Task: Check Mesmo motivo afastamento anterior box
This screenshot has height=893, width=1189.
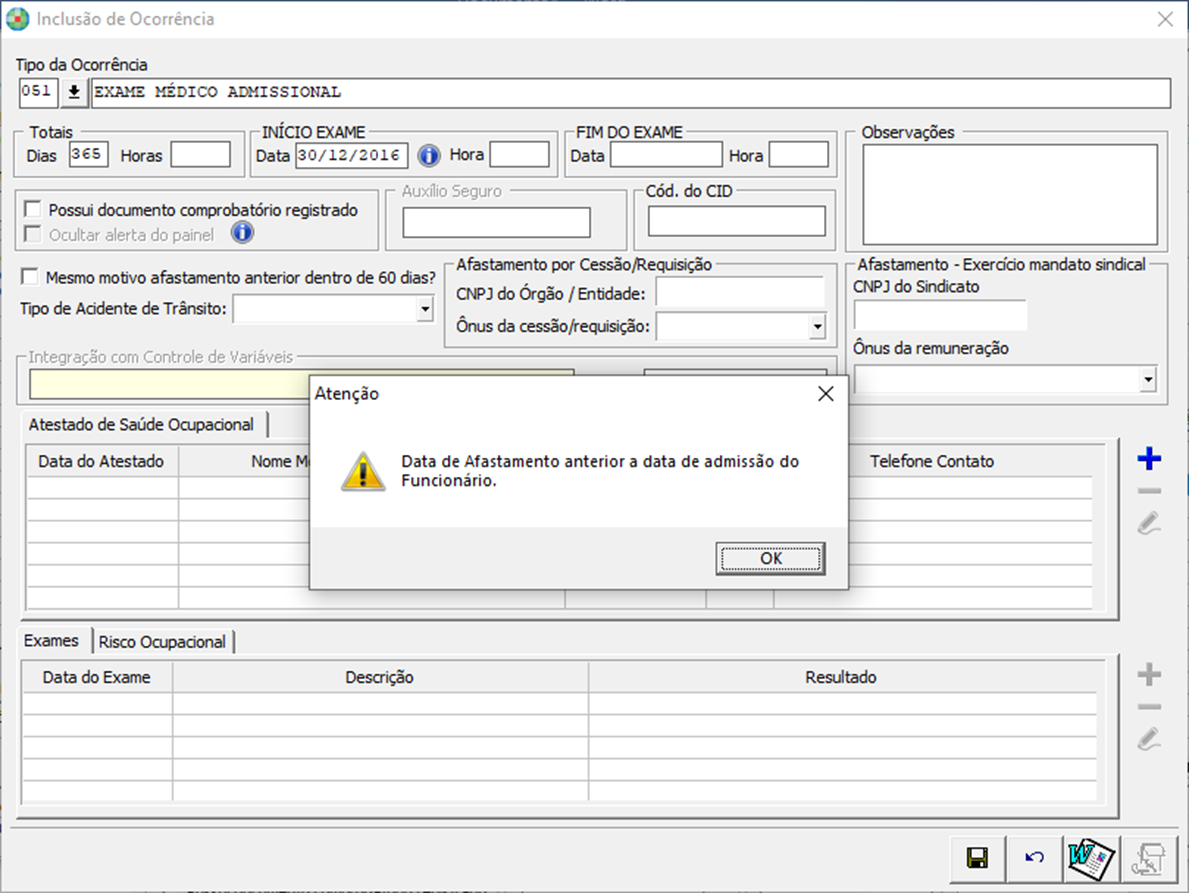Action: pyautogui.click(x=30, y=277)
